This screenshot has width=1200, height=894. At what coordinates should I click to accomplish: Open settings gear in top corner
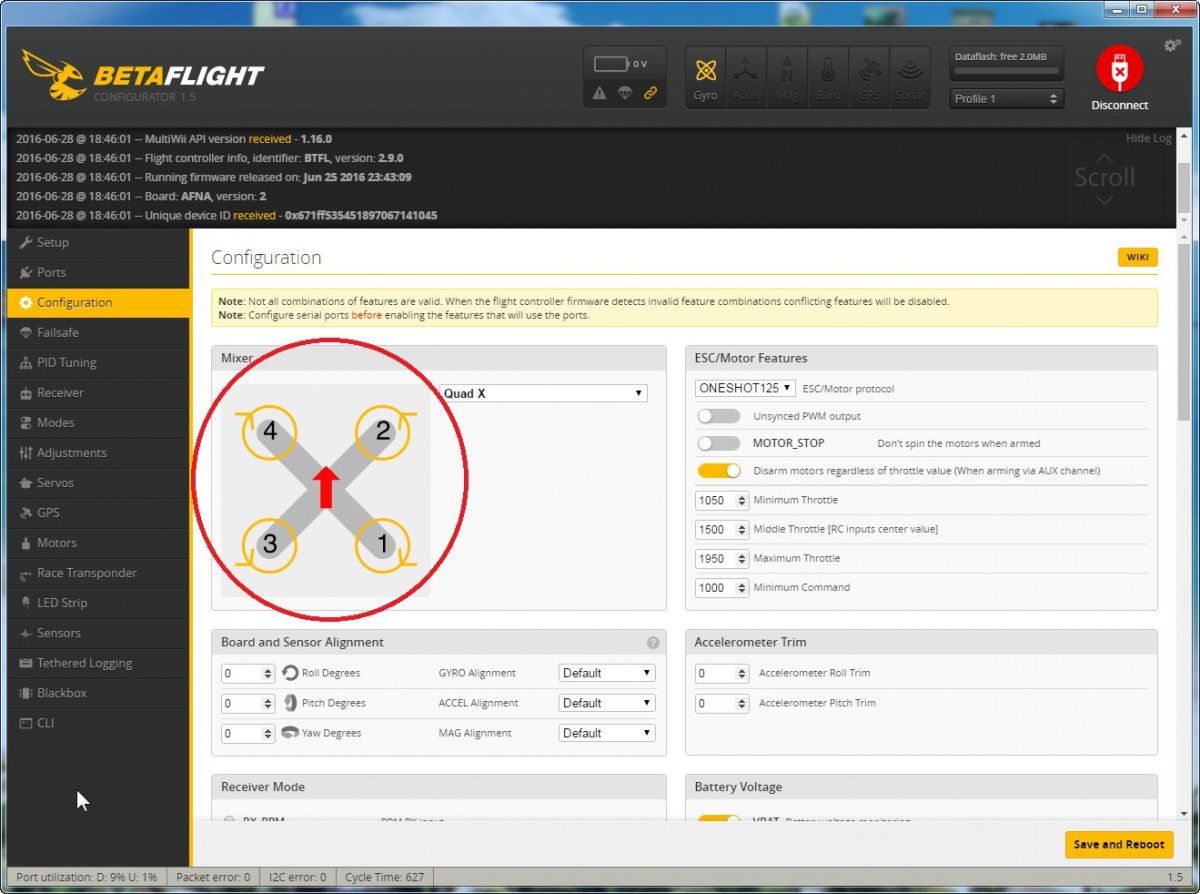pyautogui.click(x=1172, y=46)
